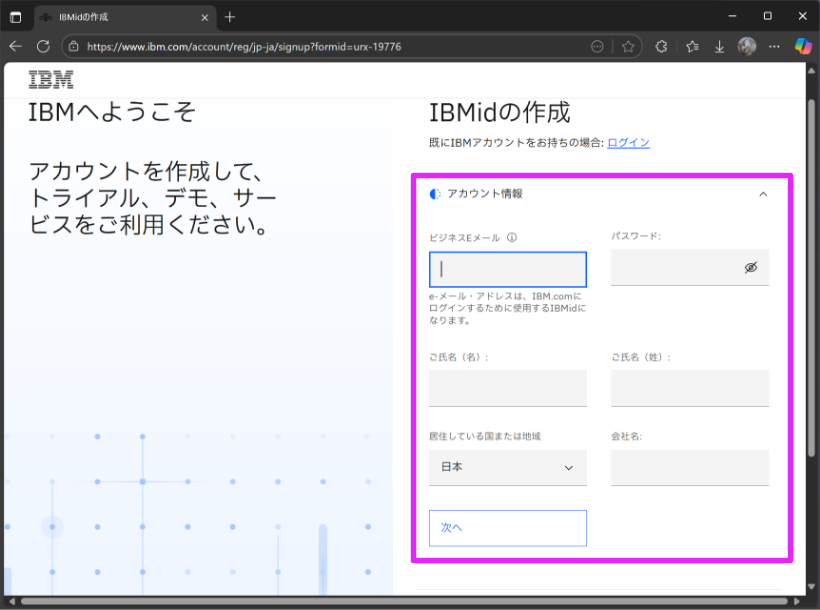
Task: Open downloads panel
Action: 720,47
